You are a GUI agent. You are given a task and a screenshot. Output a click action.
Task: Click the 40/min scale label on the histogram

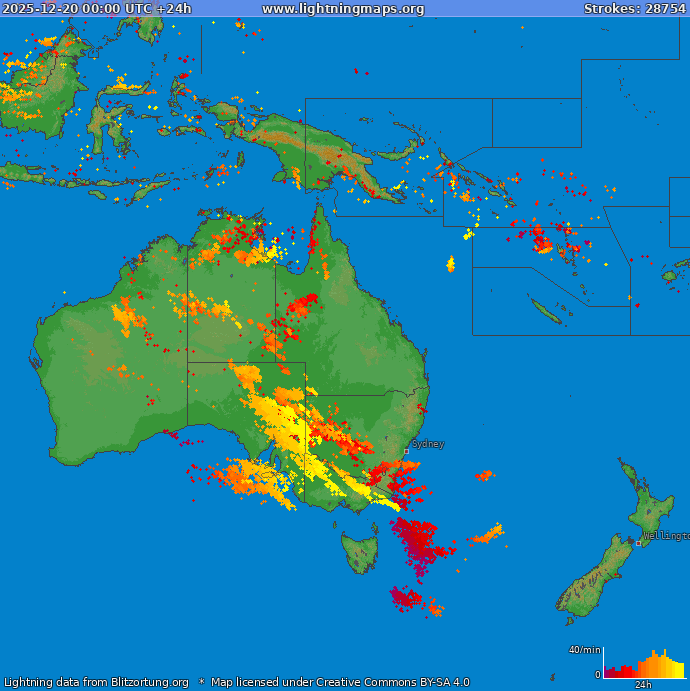(584, 650)
